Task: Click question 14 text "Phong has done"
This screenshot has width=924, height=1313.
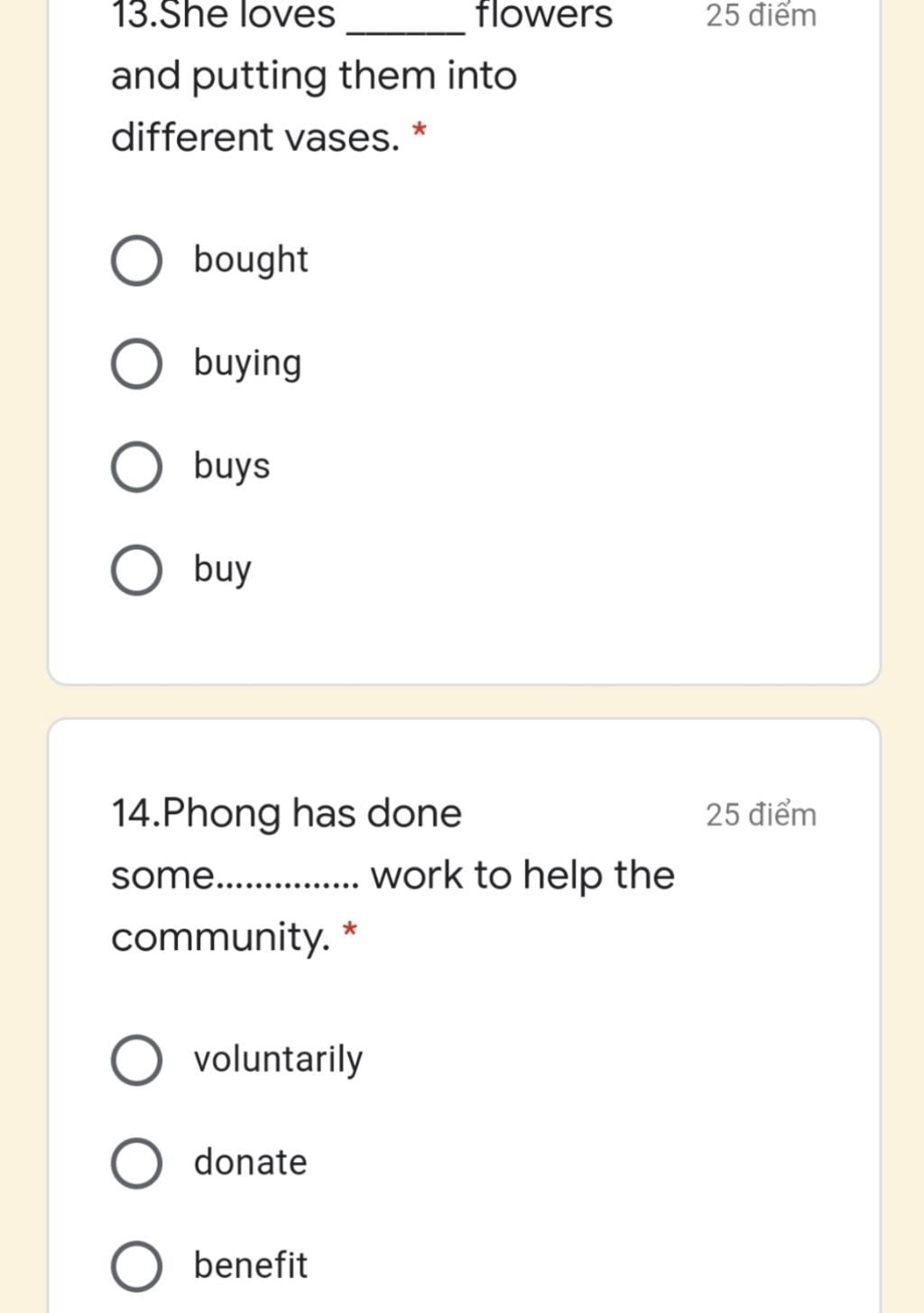Action: 312,814
